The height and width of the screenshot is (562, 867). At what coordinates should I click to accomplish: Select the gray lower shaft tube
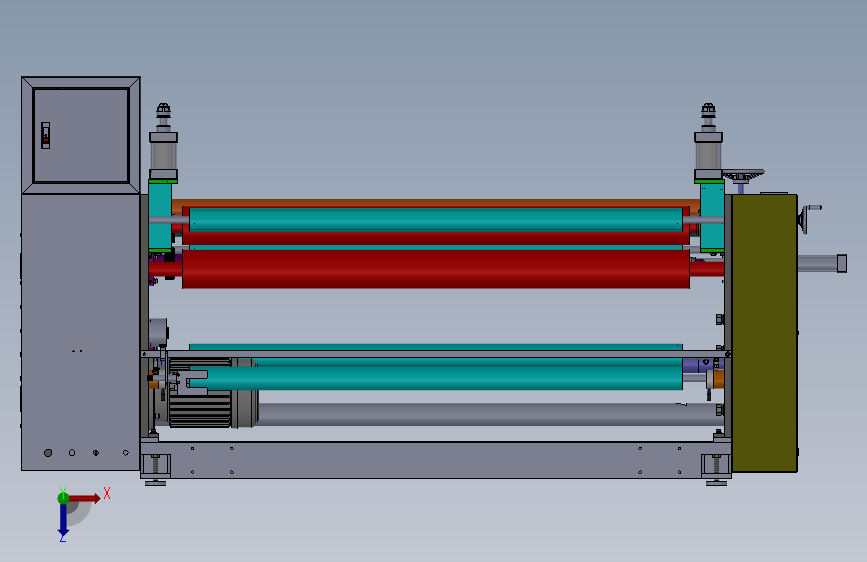tap(489, 414)
